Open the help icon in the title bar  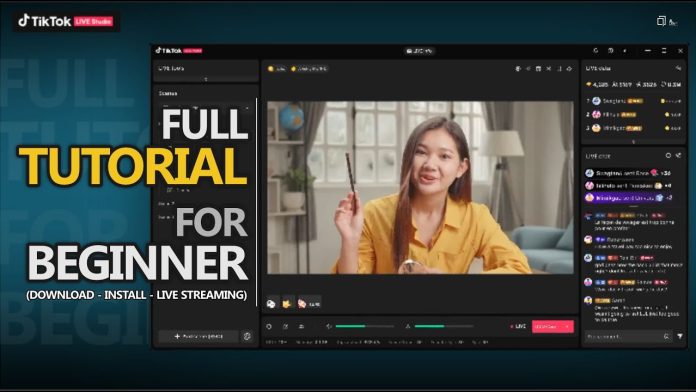point(611,51)
